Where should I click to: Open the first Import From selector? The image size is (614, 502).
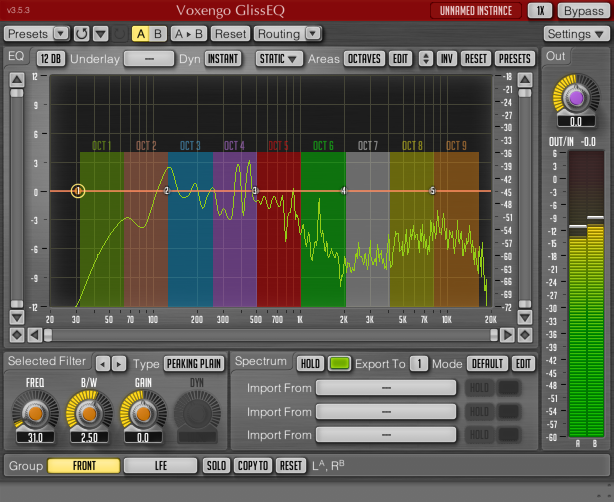386,388
